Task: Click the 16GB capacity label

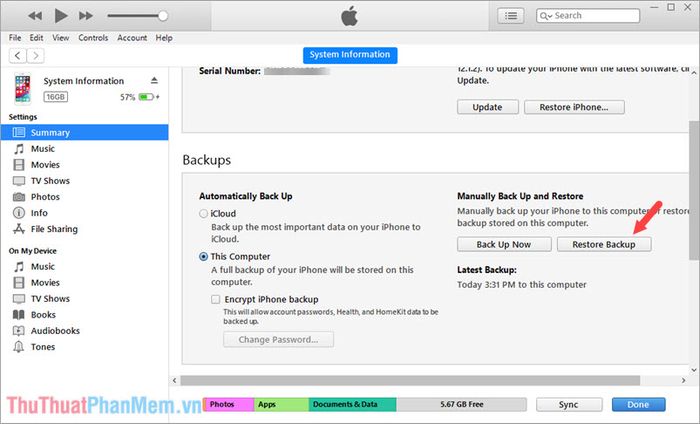Action: click(56, 97)
